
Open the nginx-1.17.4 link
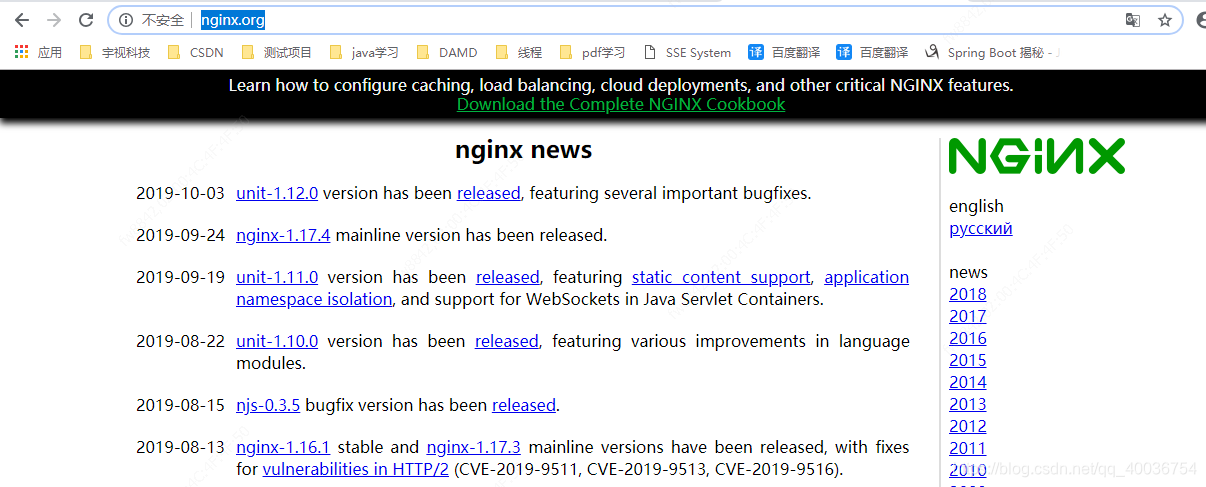[283, 235]
